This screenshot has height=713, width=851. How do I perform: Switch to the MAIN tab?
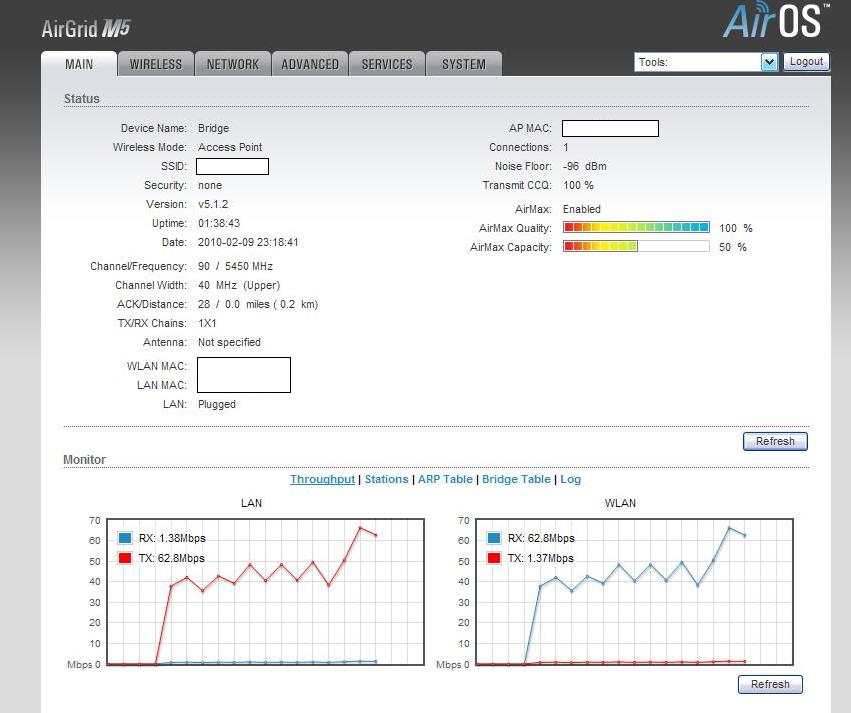79,64
